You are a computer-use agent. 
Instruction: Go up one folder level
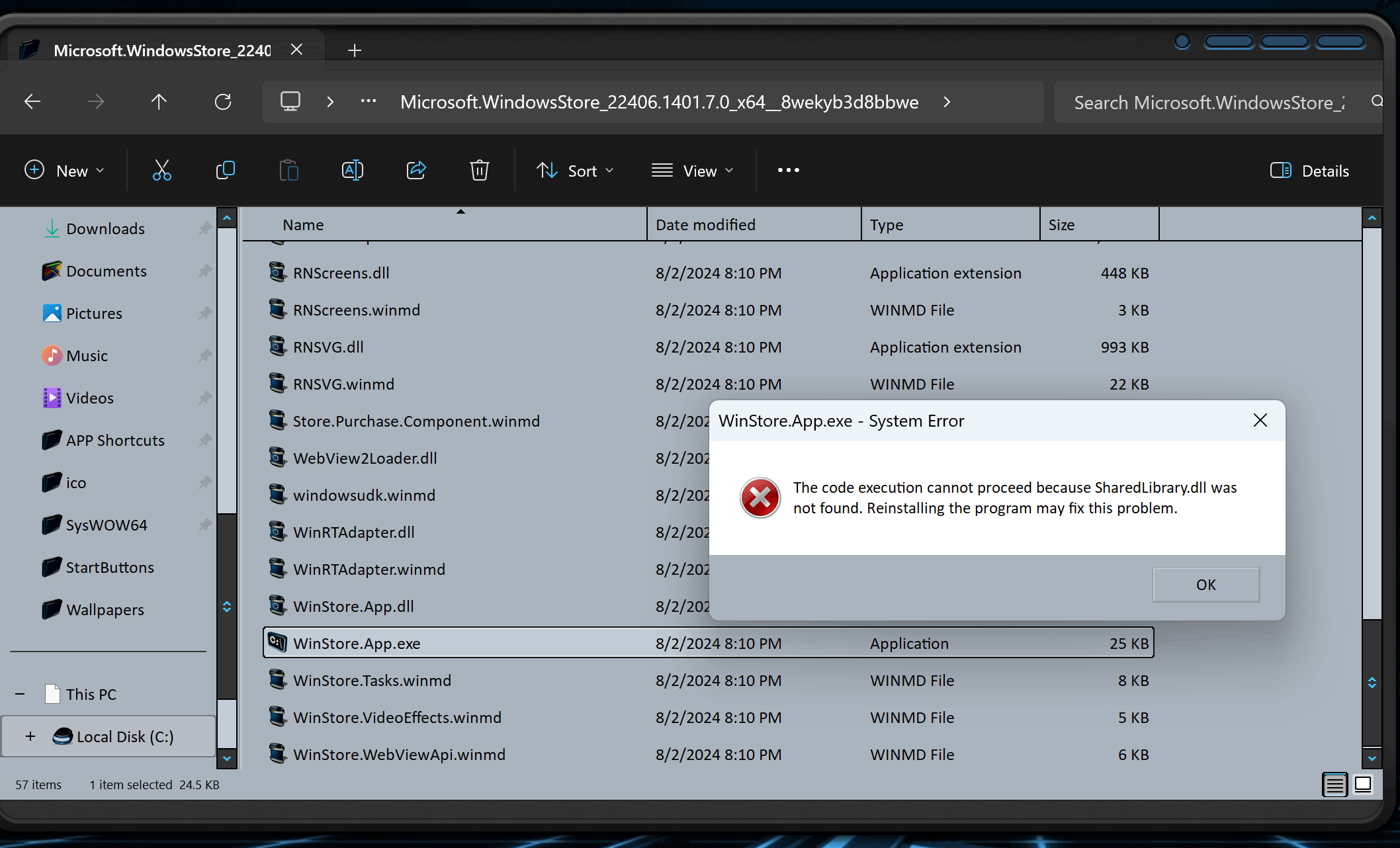pyautogui.click(x=159, y=102)
